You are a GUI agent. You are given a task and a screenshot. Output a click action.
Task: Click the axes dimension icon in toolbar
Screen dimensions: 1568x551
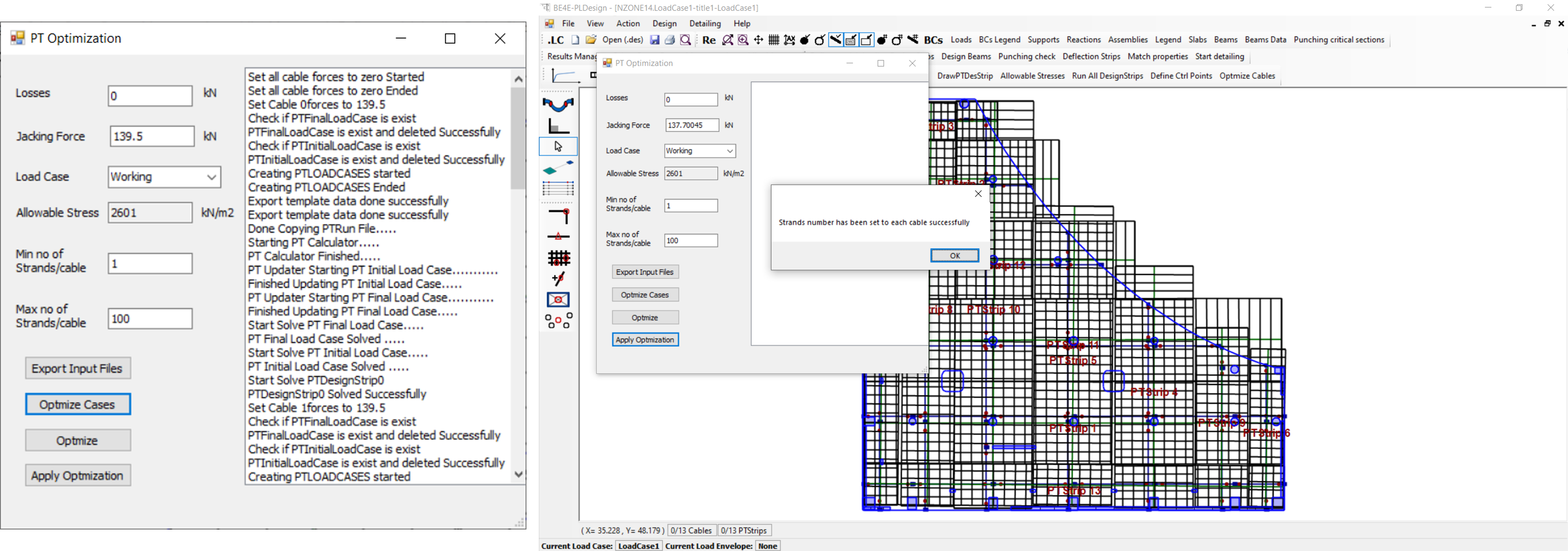(790, 40)
